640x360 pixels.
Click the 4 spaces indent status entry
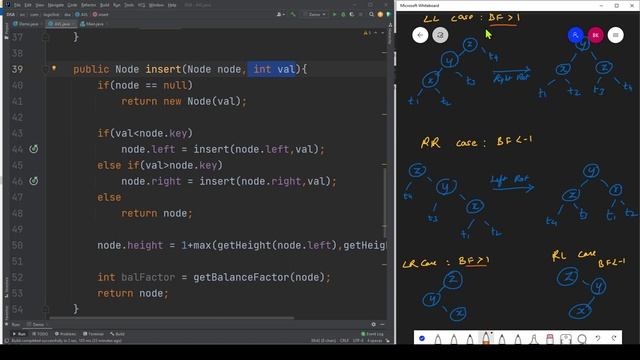click(374, 340)
